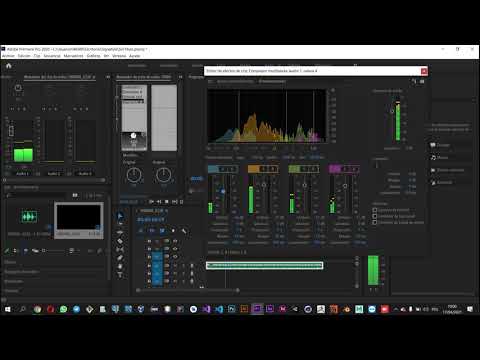
Task: Open the Clip menu
Action: (37, 56)
